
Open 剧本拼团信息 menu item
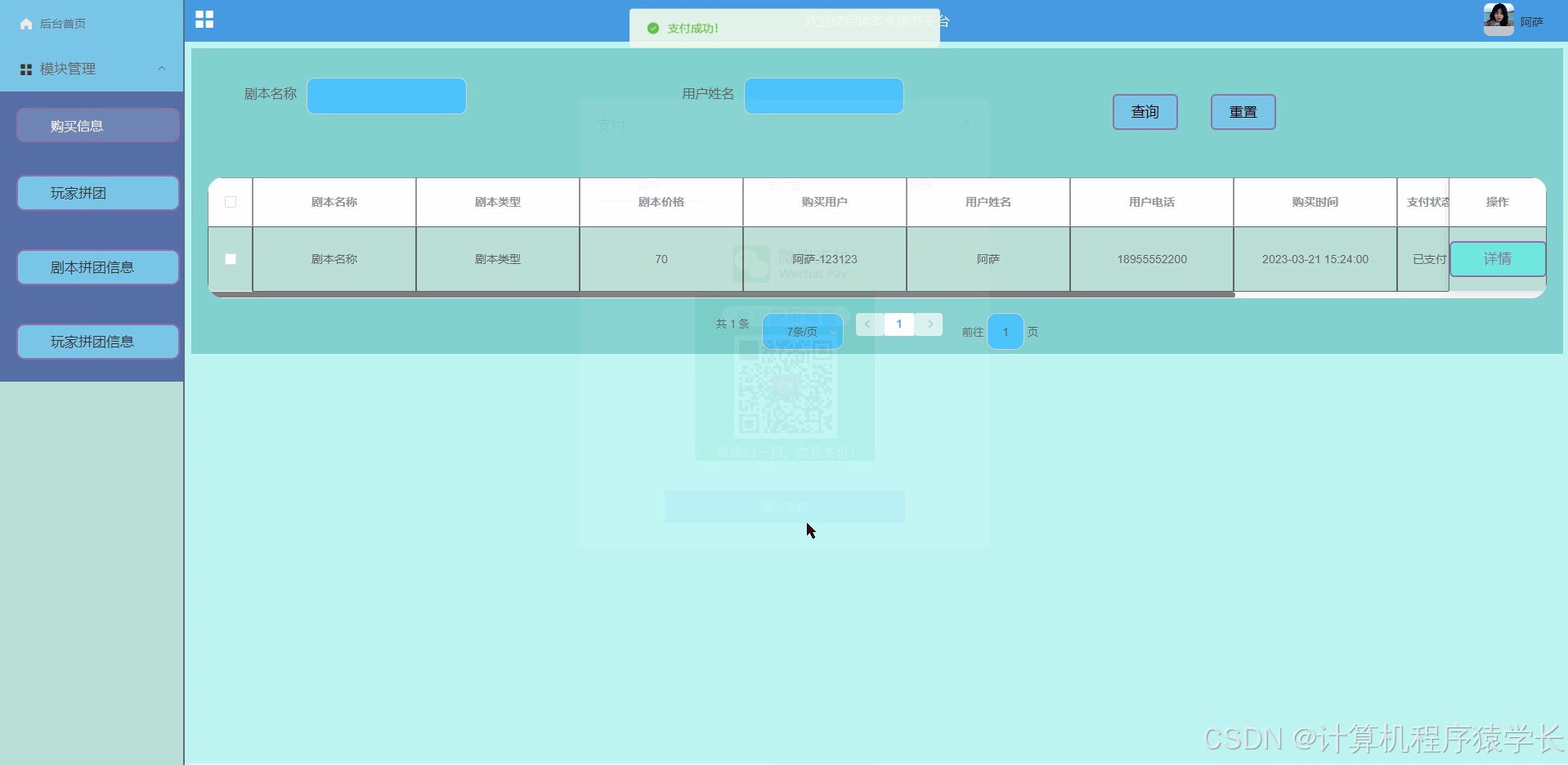[98, 267]
